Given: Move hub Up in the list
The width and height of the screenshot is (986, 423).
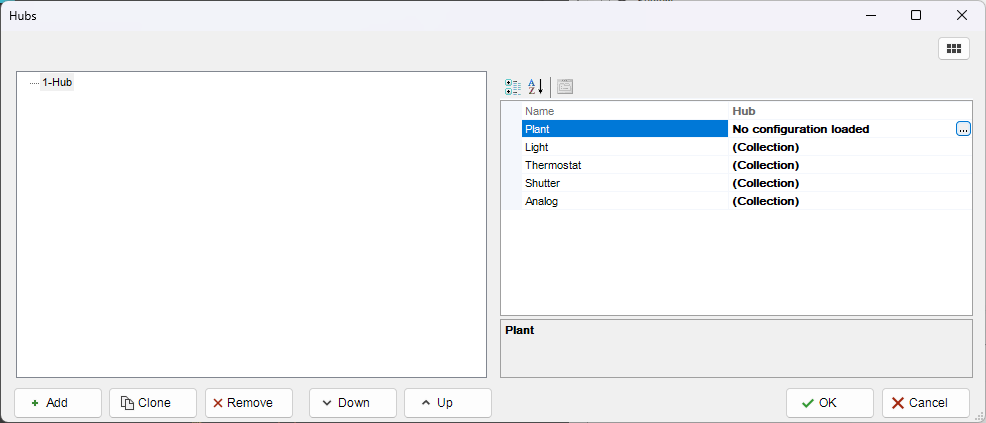Looking at the screenshot, I should pos(447,403).
